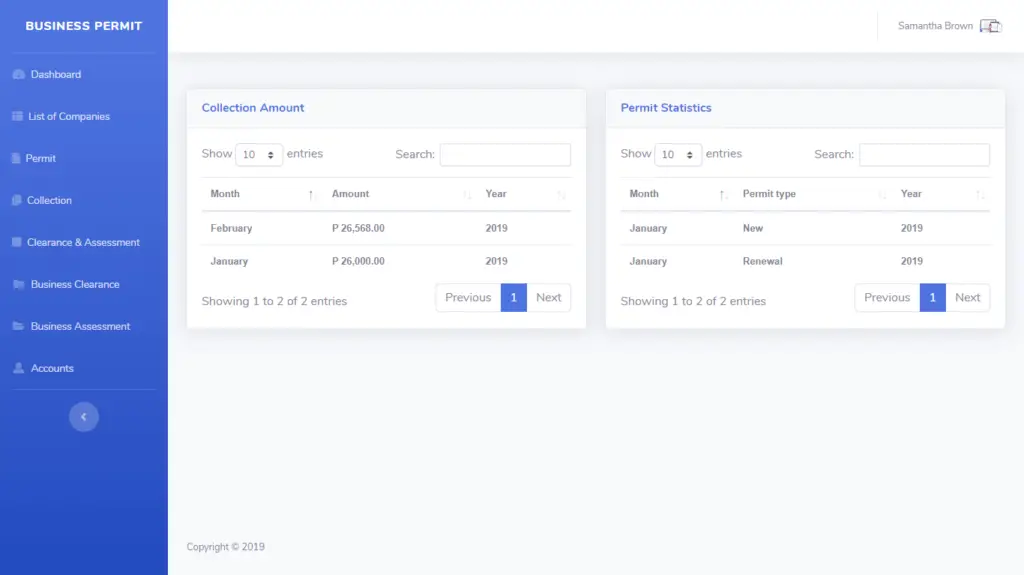Image resolution: width=1024 pixels, height=575 pixels.
Task: Collapse the sidebar with the chevron button
Action: click(84, 417)
